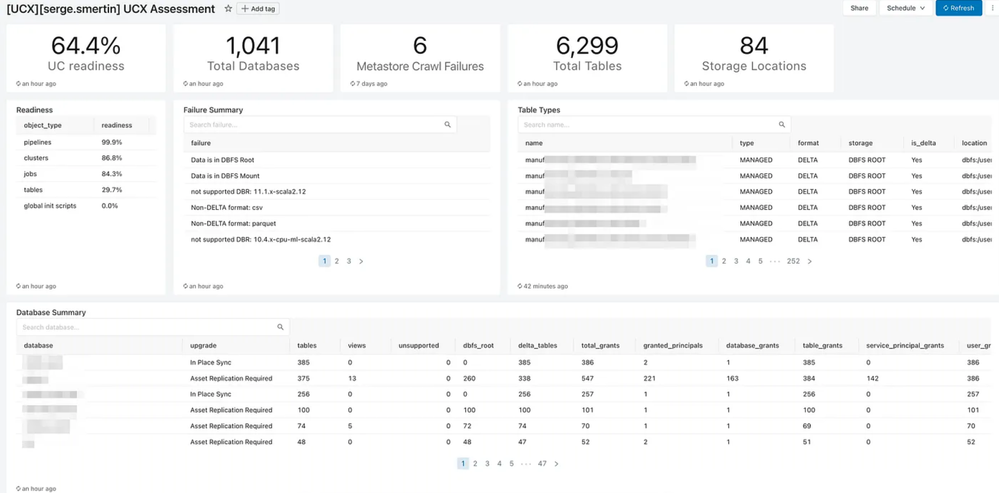Image resolution: width=999 pixels, height=493 pixels.
Task: Click the Add tag button
Action: pos(257,8)
